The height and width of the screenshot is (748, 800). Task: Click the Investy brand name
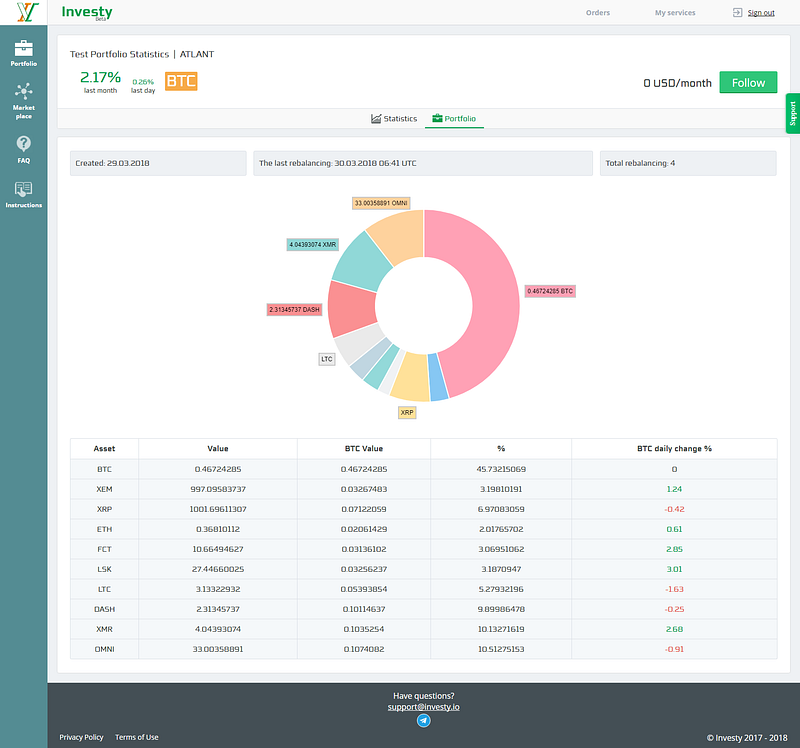pyautogui.click(x=87, y=12)
